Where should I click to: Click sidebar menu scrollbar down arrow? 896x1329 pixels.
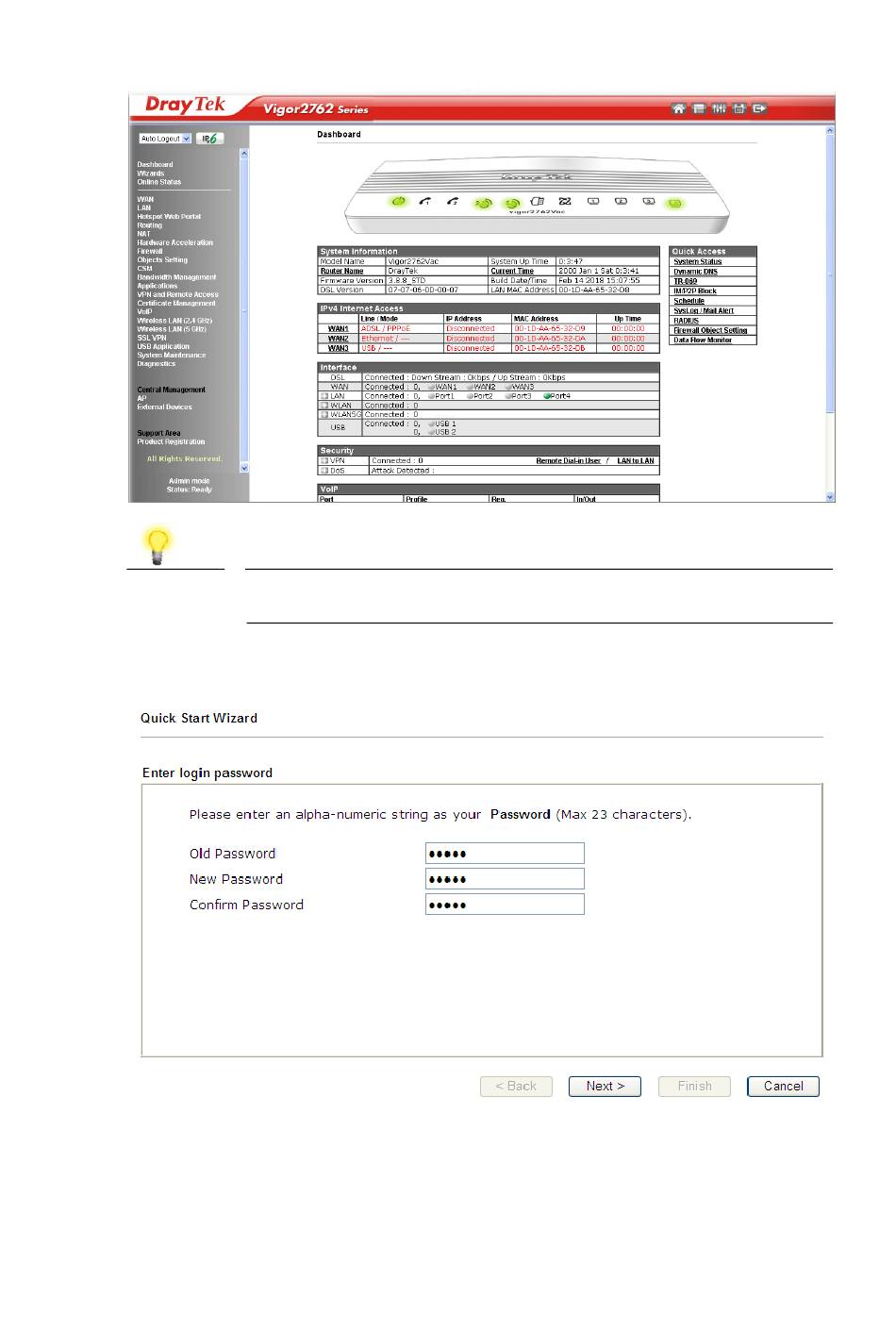pos(244,468)
